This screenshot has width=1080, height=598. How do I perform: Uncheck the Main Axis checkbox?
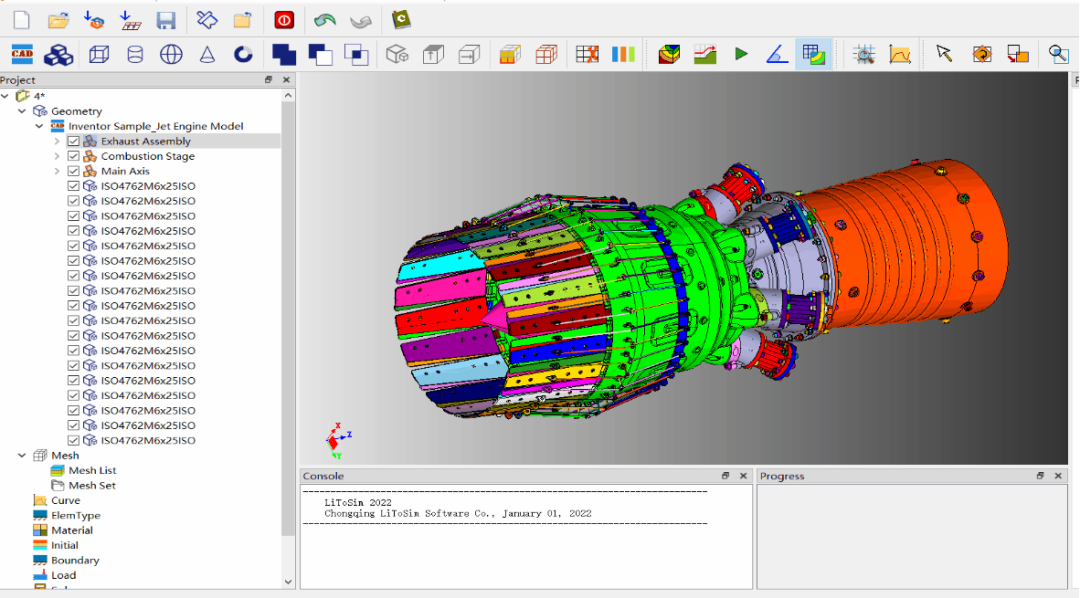74,171
